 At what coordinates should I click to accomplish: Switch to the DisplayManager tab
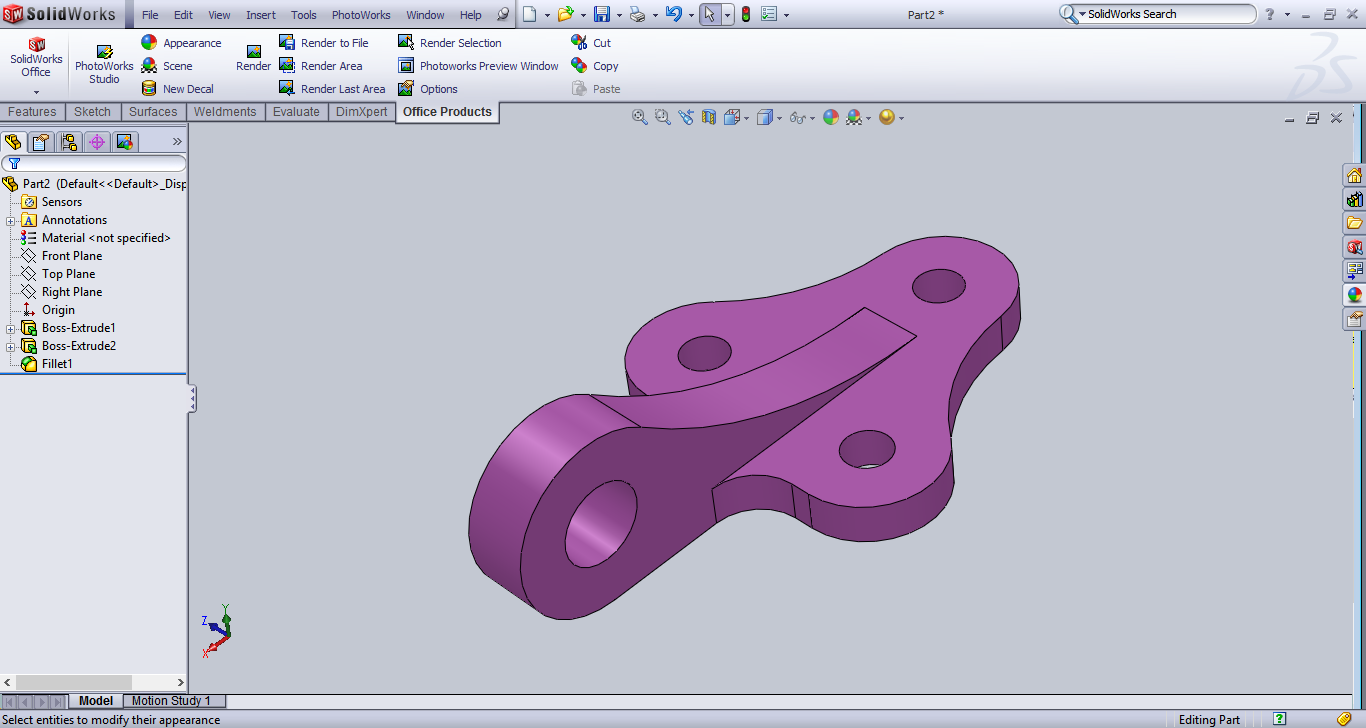coord(125,142)
